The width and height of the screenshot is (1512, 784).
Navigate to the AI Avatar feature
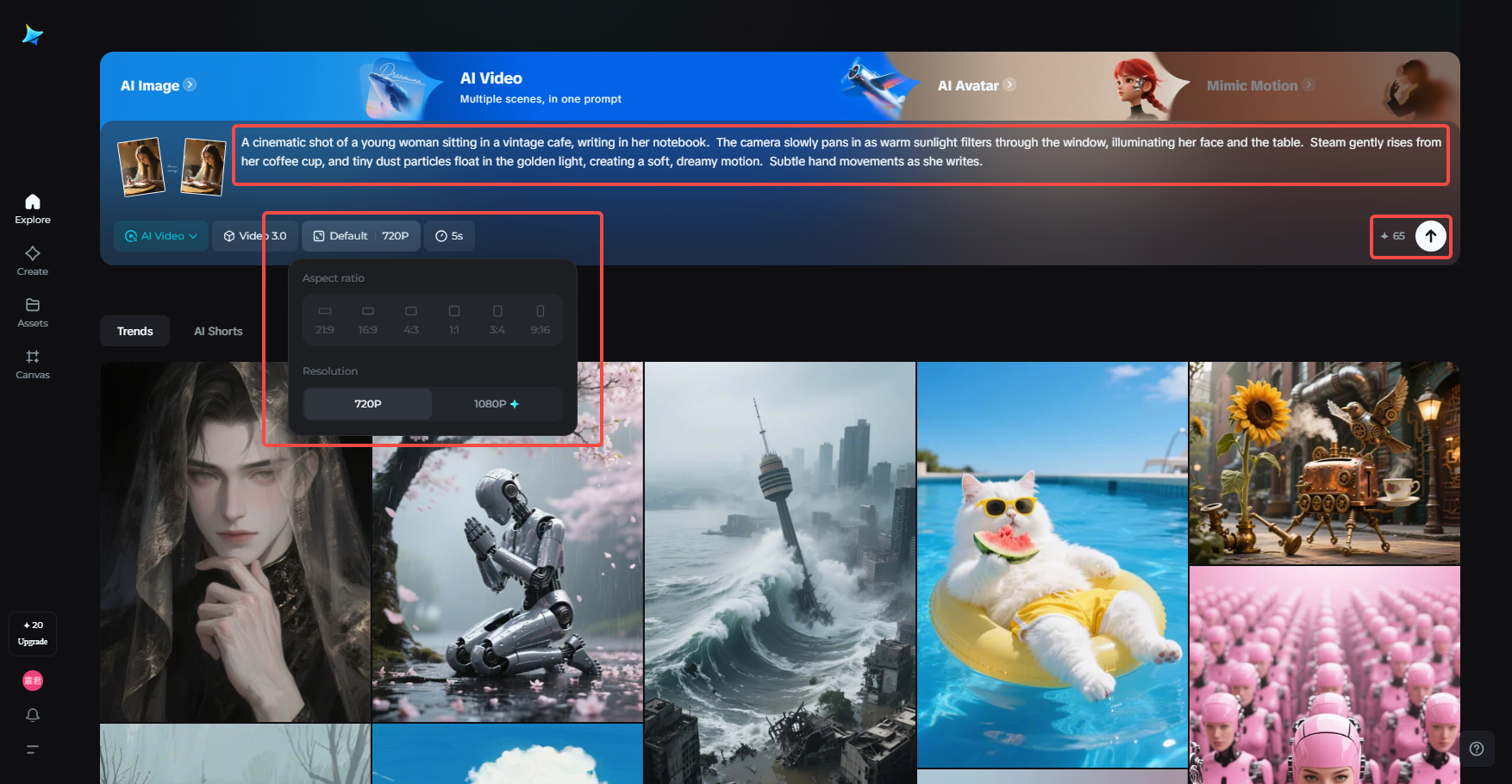pos(975,85)
